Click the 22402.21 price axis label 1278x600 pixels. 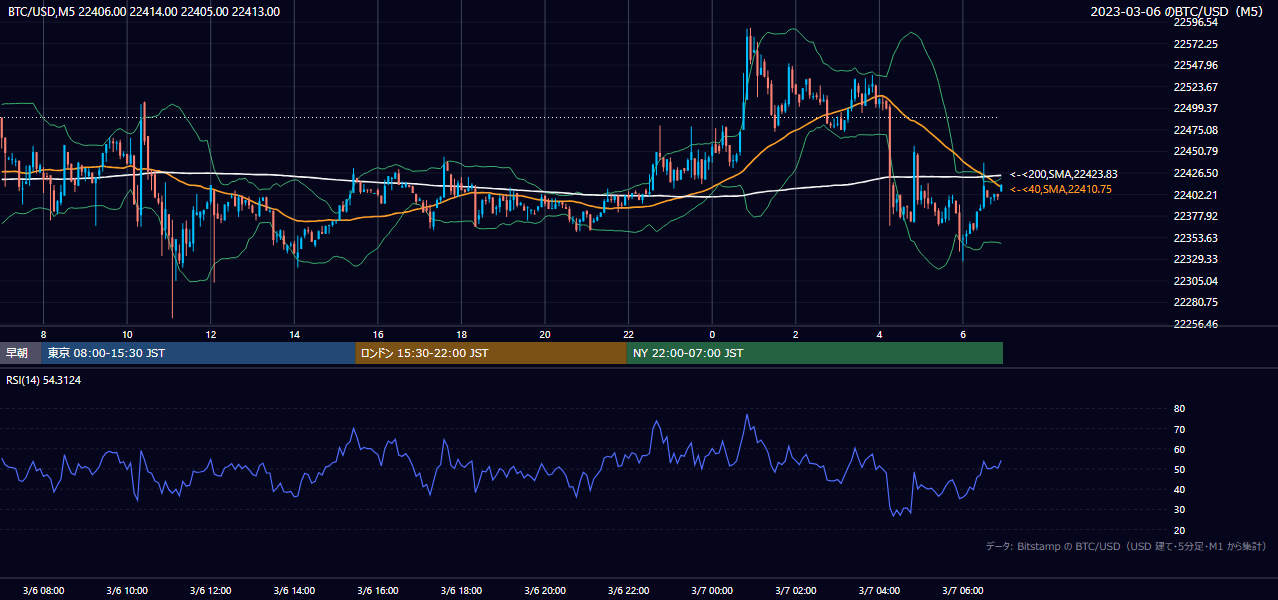point(1196,195)
